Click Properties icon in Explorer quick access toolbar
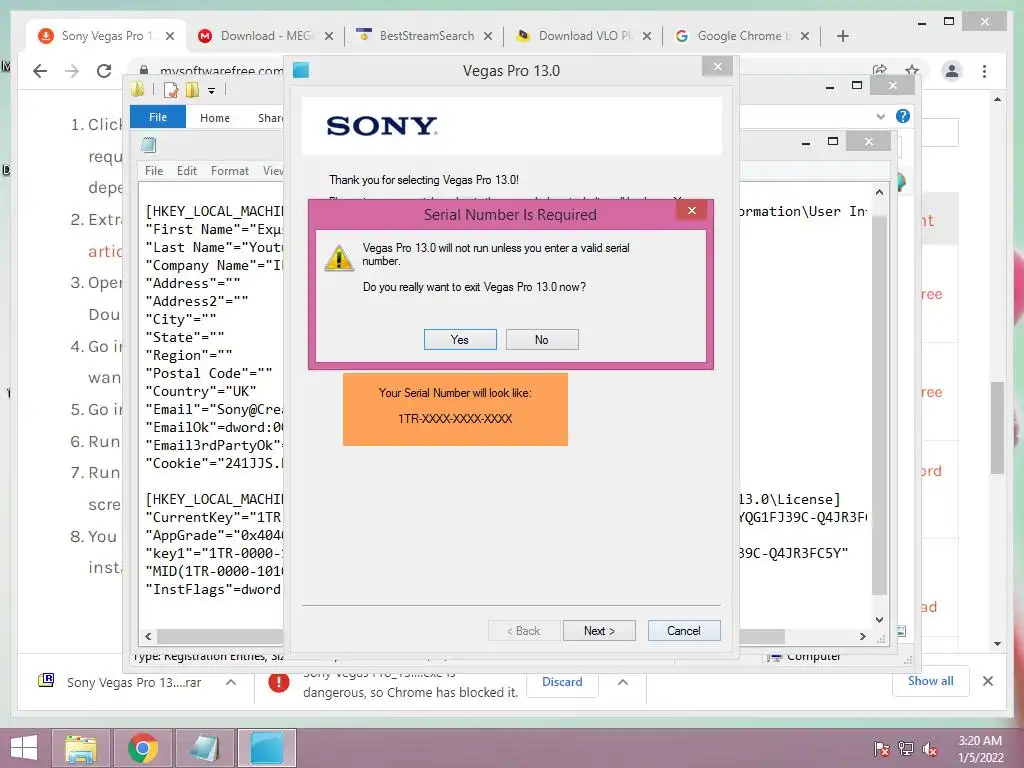This screenshot has height=768, width=1024. [171, 90]
